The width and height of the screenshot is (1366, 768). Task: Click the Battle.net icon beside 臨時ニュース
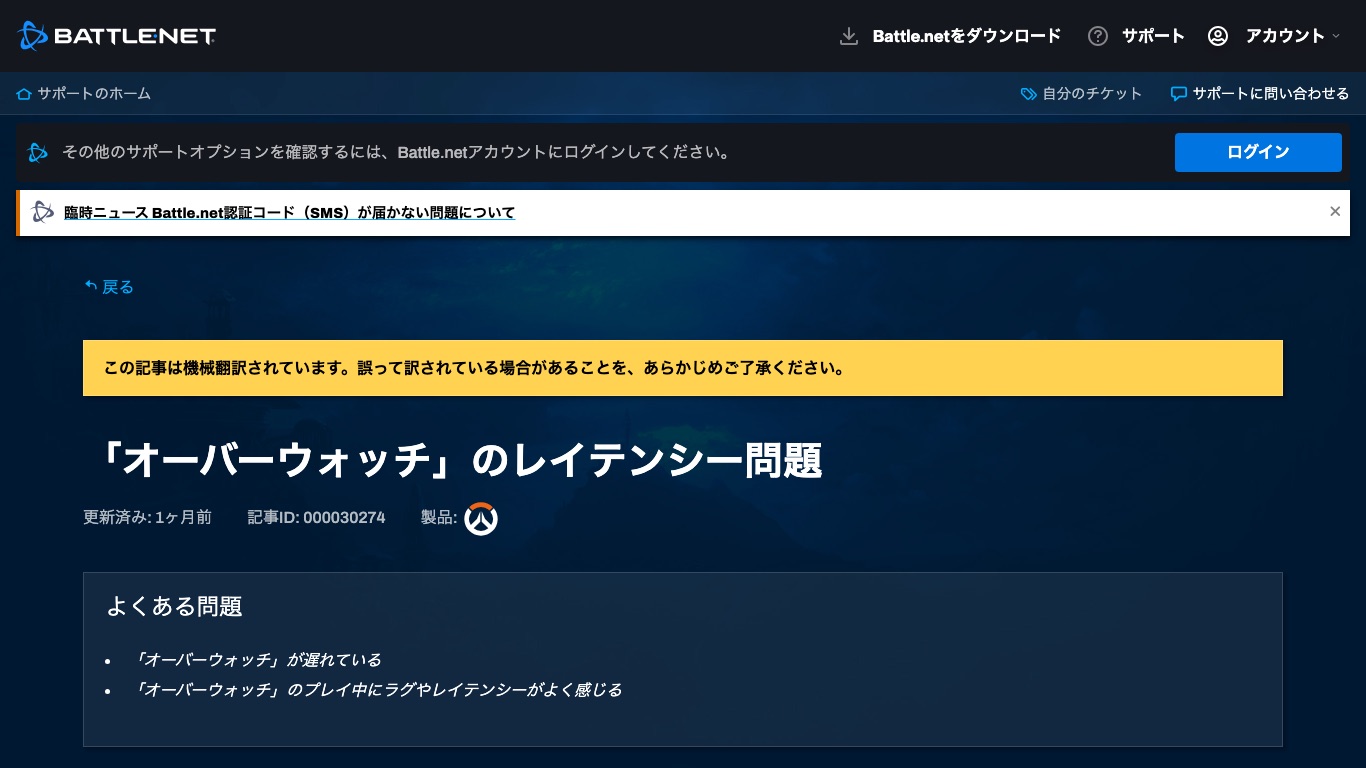pyautogui.click(x=43, y=212)
